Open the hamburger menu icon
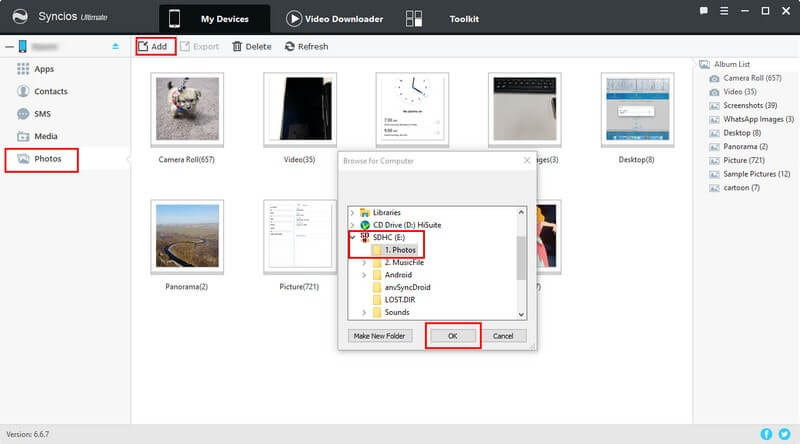This screenshot has width=800, height=444. pyautogui.click(x=724, y=11)
